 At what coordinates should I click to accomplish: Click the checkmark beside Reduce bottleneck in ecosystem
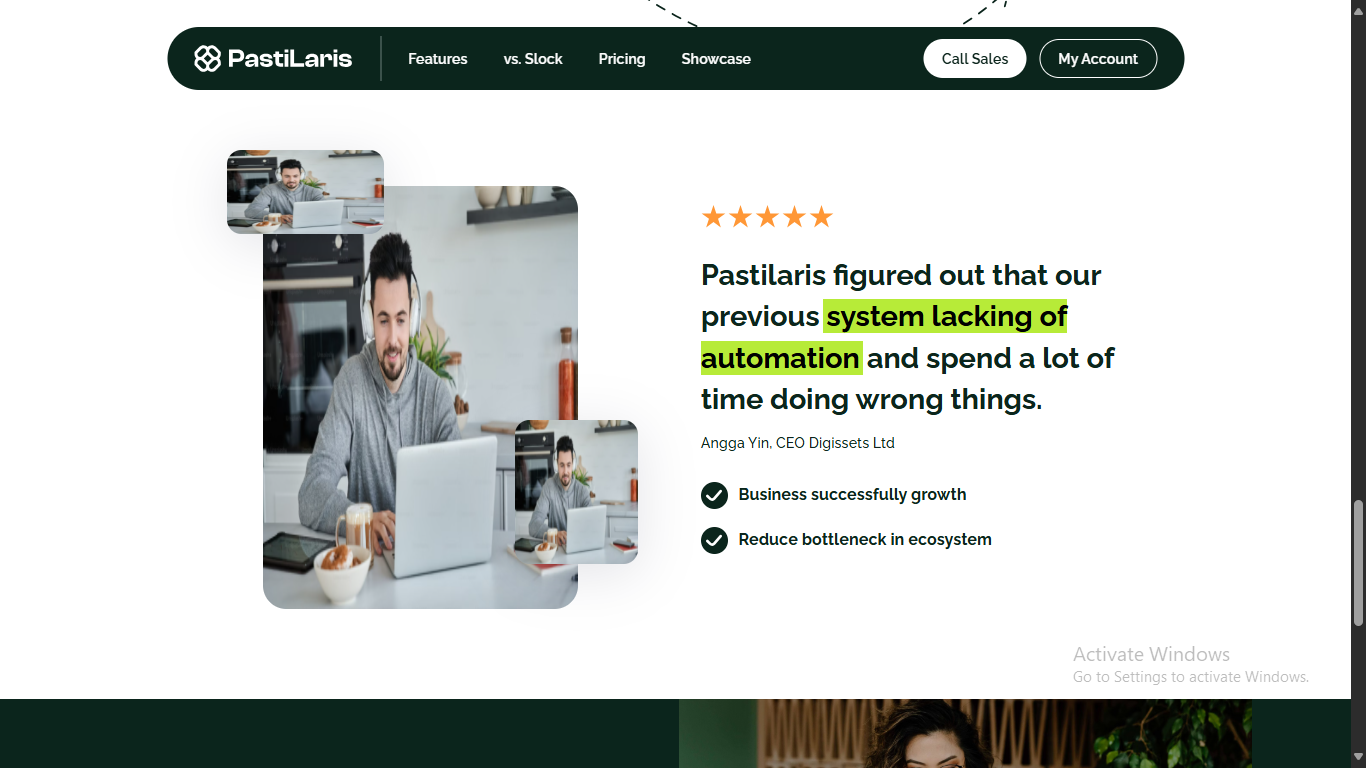coord(714,540)
